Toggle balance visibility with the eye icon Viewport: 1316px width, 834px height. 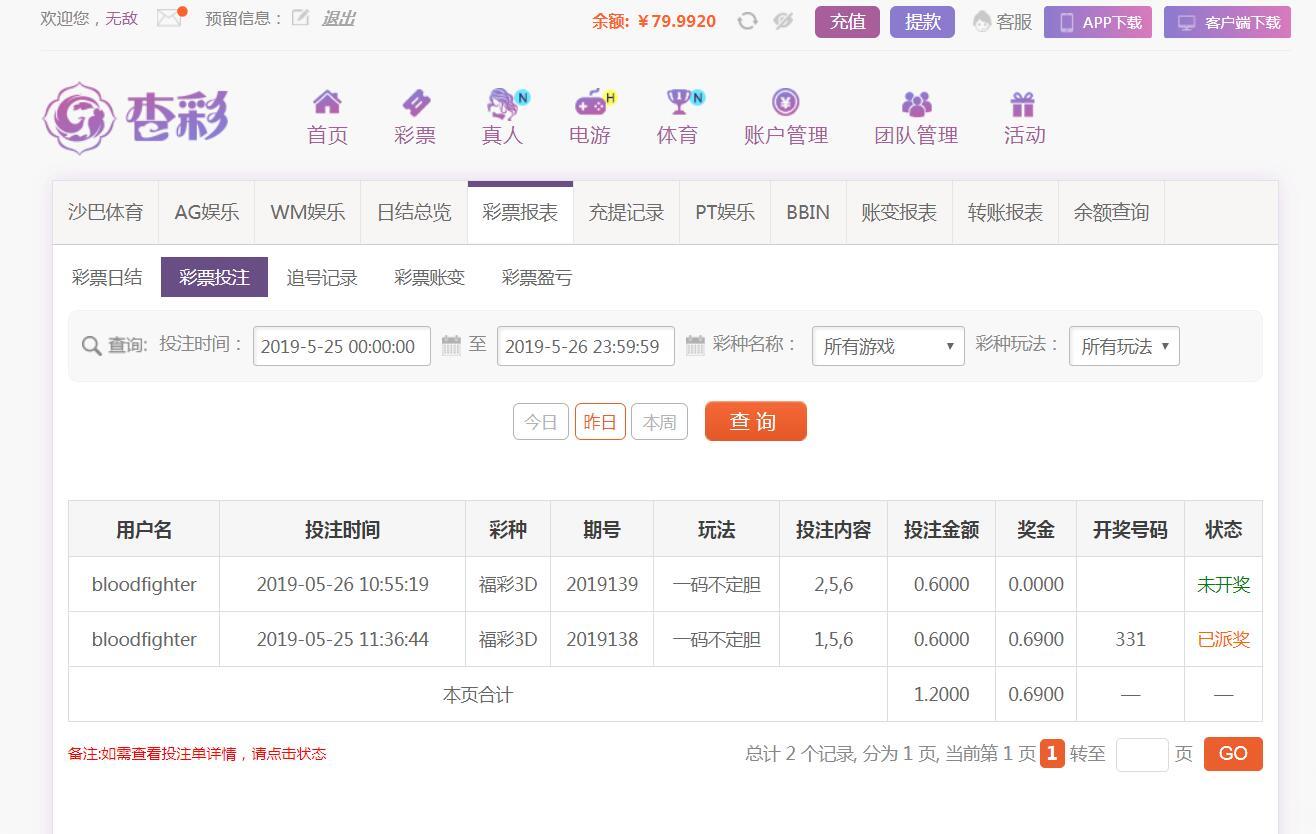[783, 21]
